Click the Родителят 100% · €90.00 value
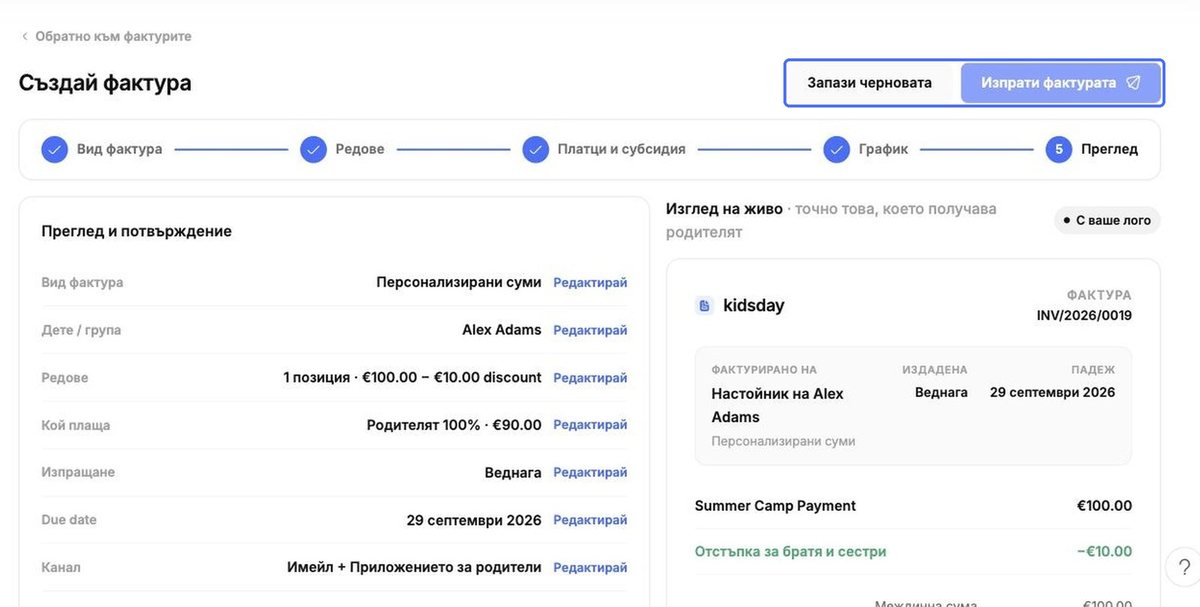The image size is (1200, 607). [x=454, y=425]
